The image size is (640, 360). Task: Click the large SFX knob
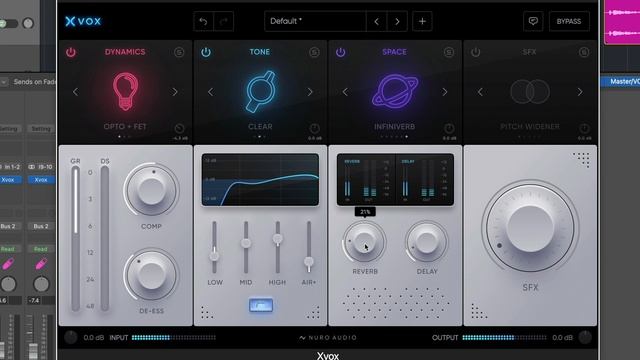point(530,228)
